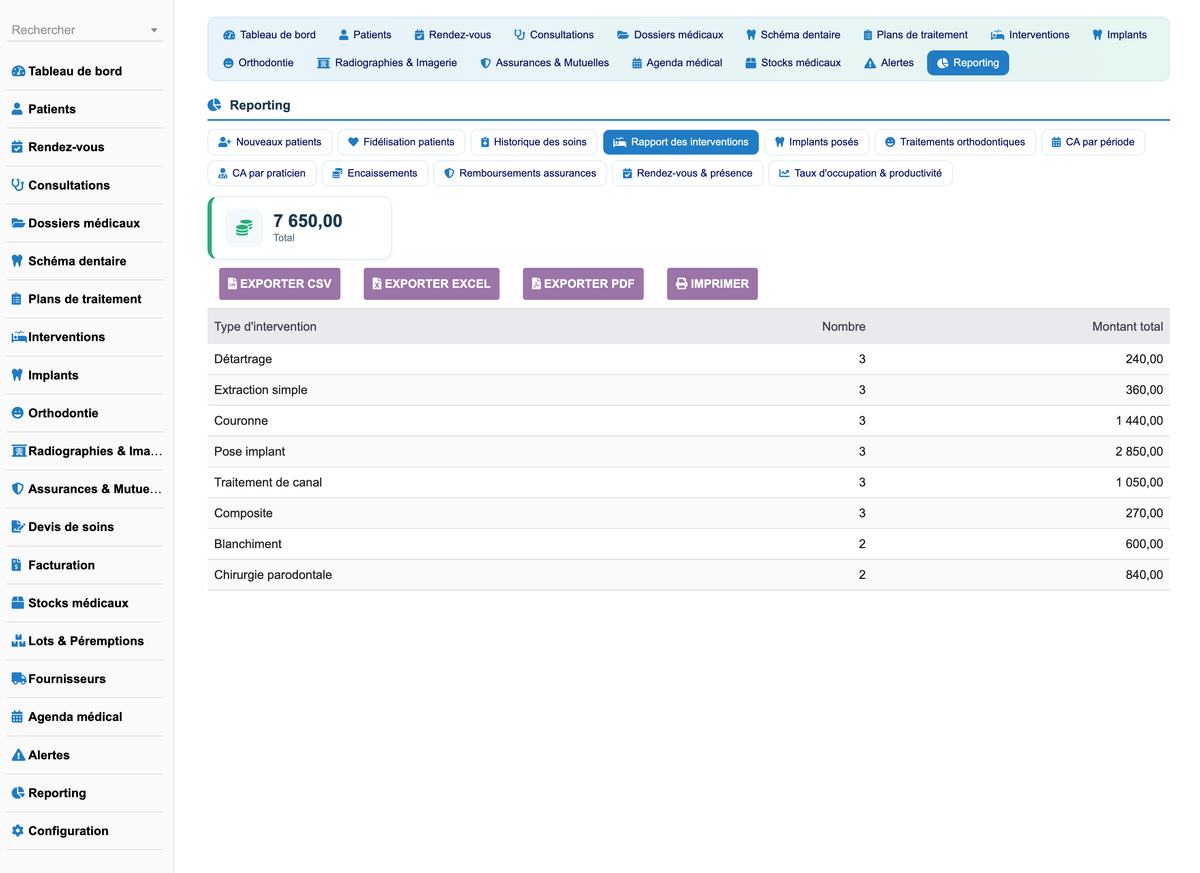Select Rapport des interventions report tab
Image resolution: width=1200 pixels, height=873 pixels.
point(681,142)
